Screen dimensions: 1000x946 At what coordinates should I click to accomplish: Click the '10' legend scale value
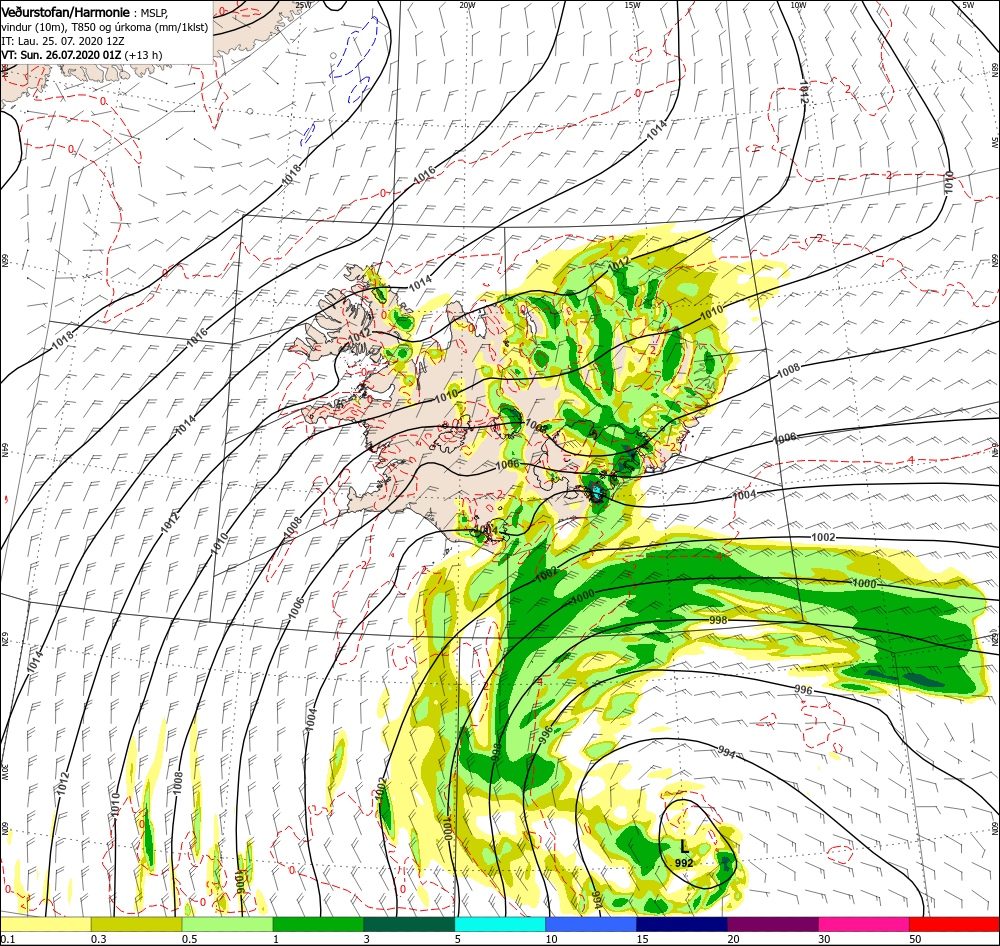[x=551, y=939]
